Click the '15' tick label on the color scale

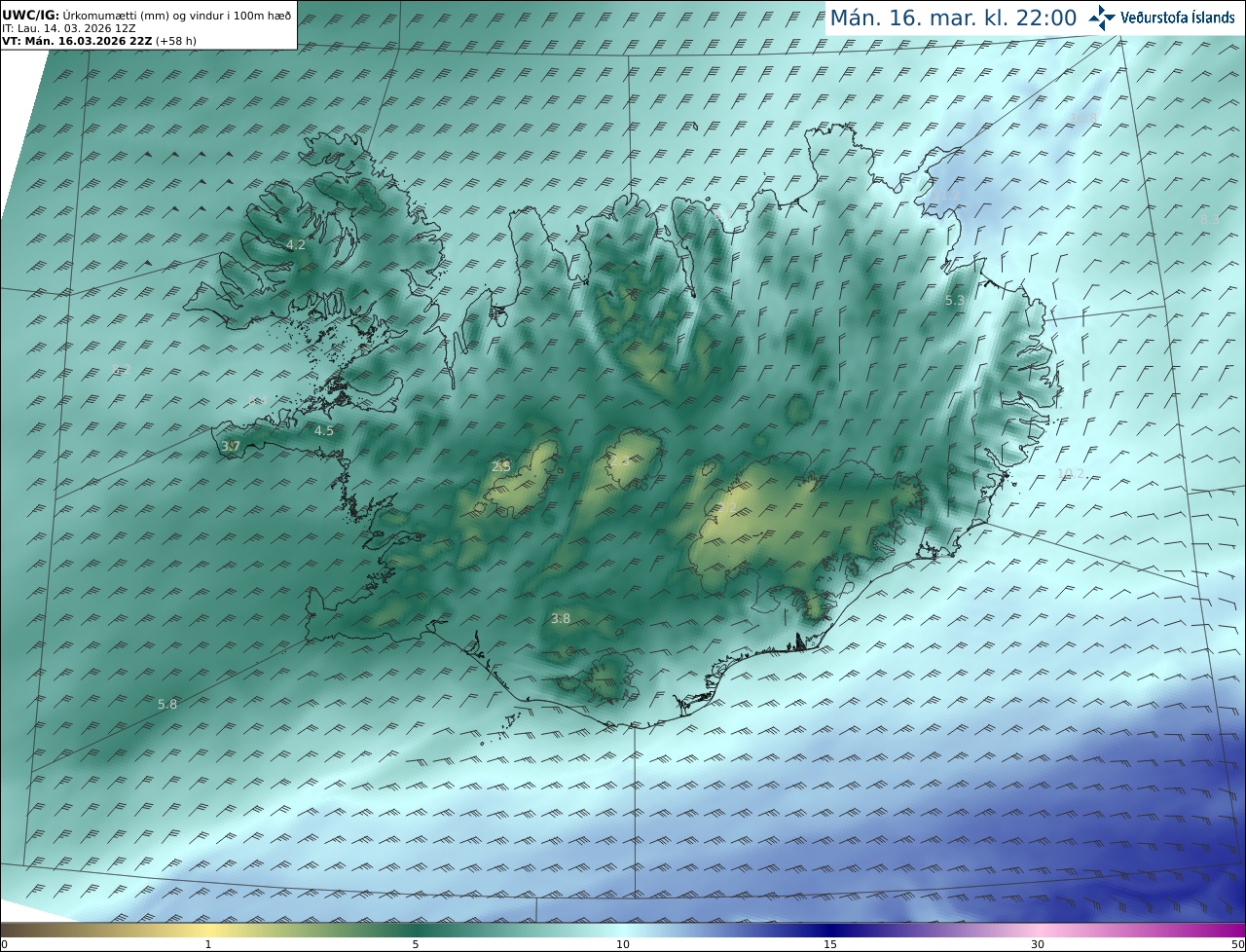pos(830,944)
